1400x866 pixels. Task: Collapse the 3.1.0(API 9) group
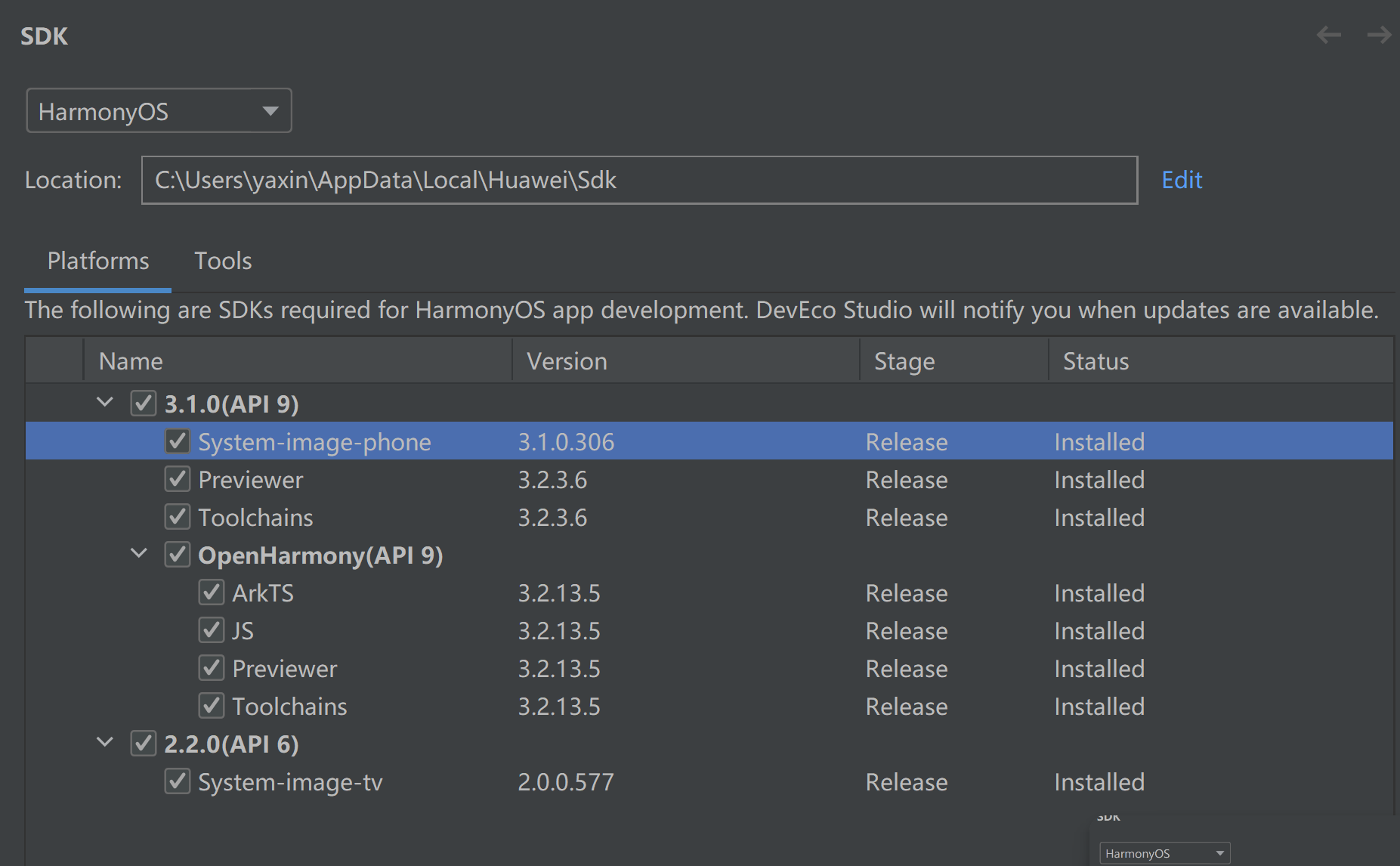105,403
